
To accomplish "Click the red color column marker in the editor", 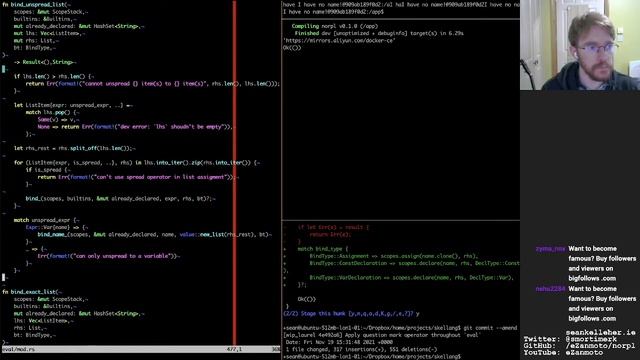I will coord(234,173).
